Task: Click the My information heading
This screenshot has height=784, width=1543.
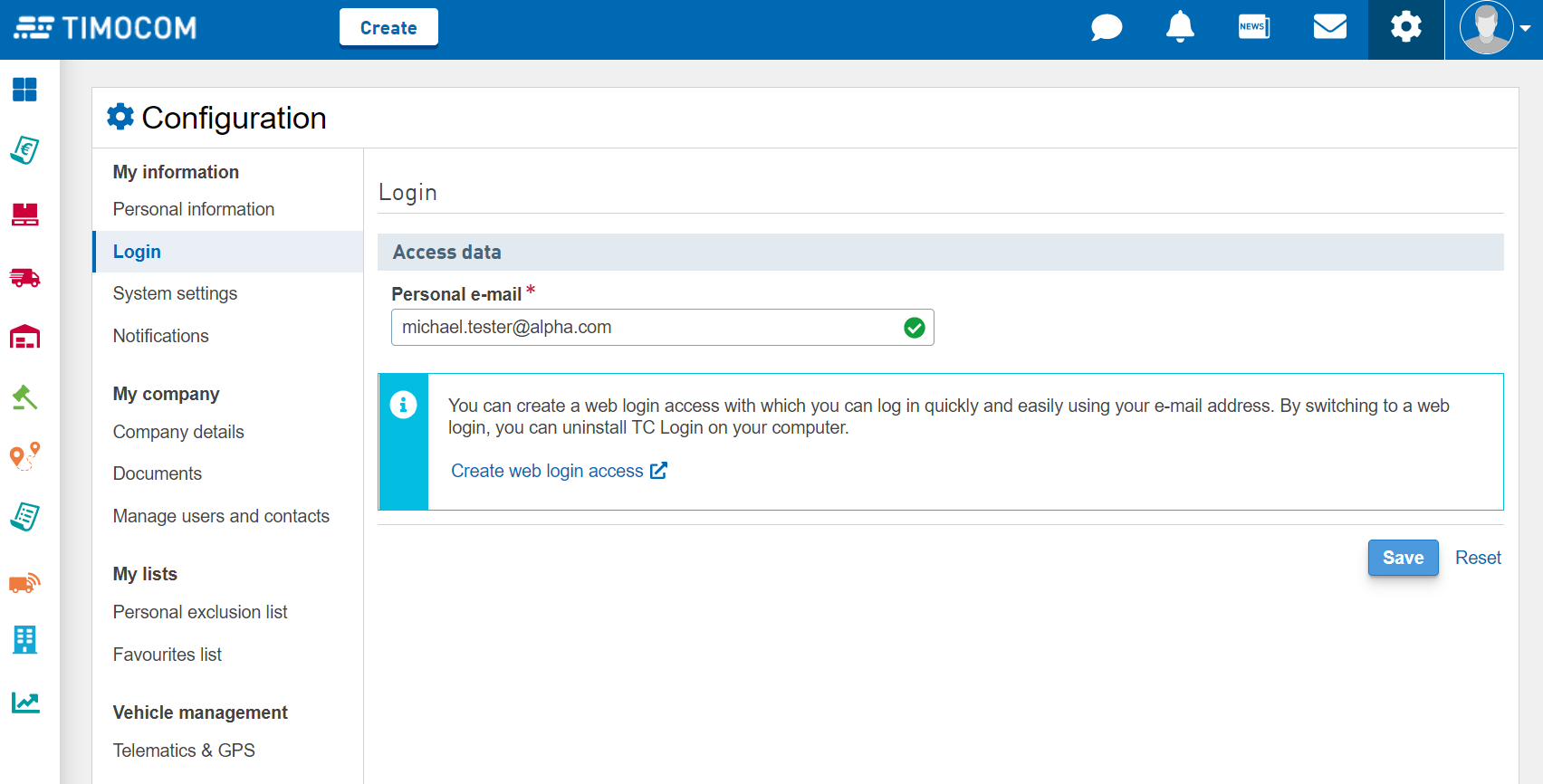Action: point(176,172)
